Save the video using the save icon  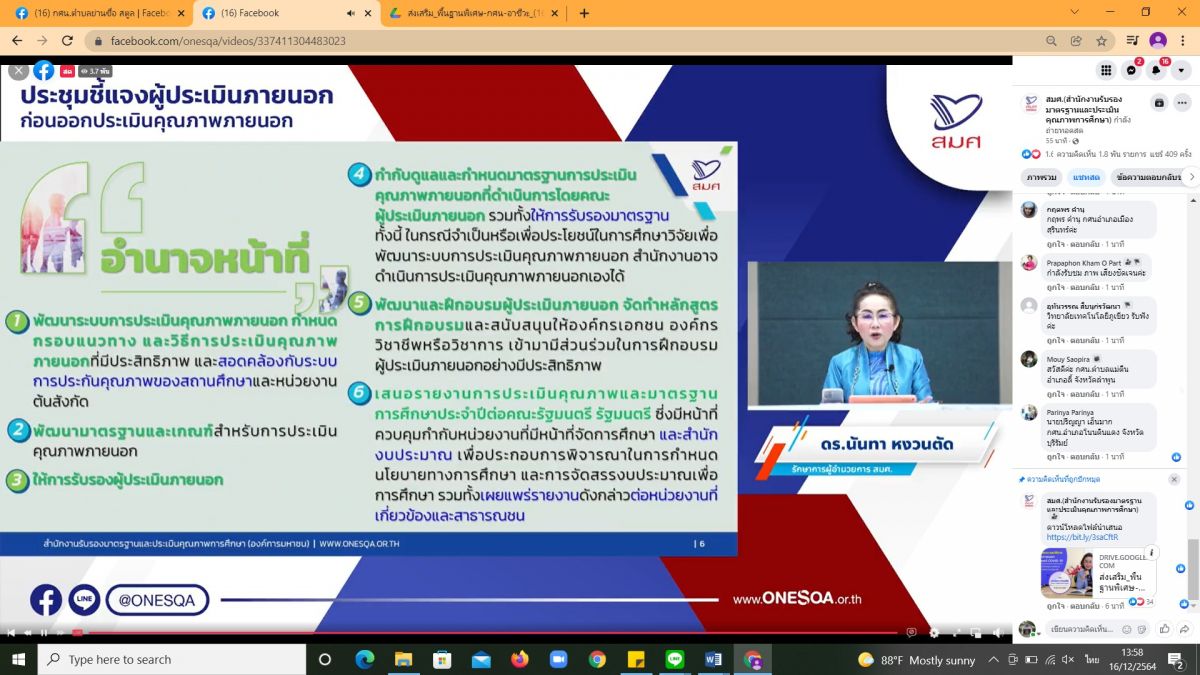tap(1159, 102)
